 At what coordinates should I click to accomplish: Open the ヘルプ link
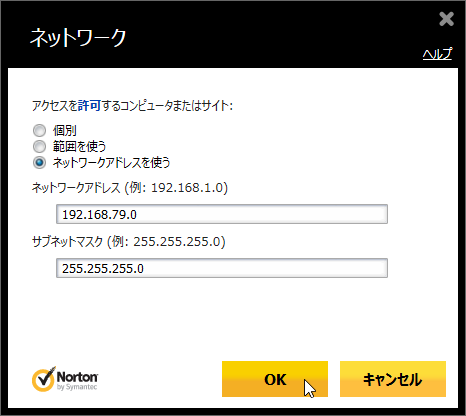click(x=437, y=54)
